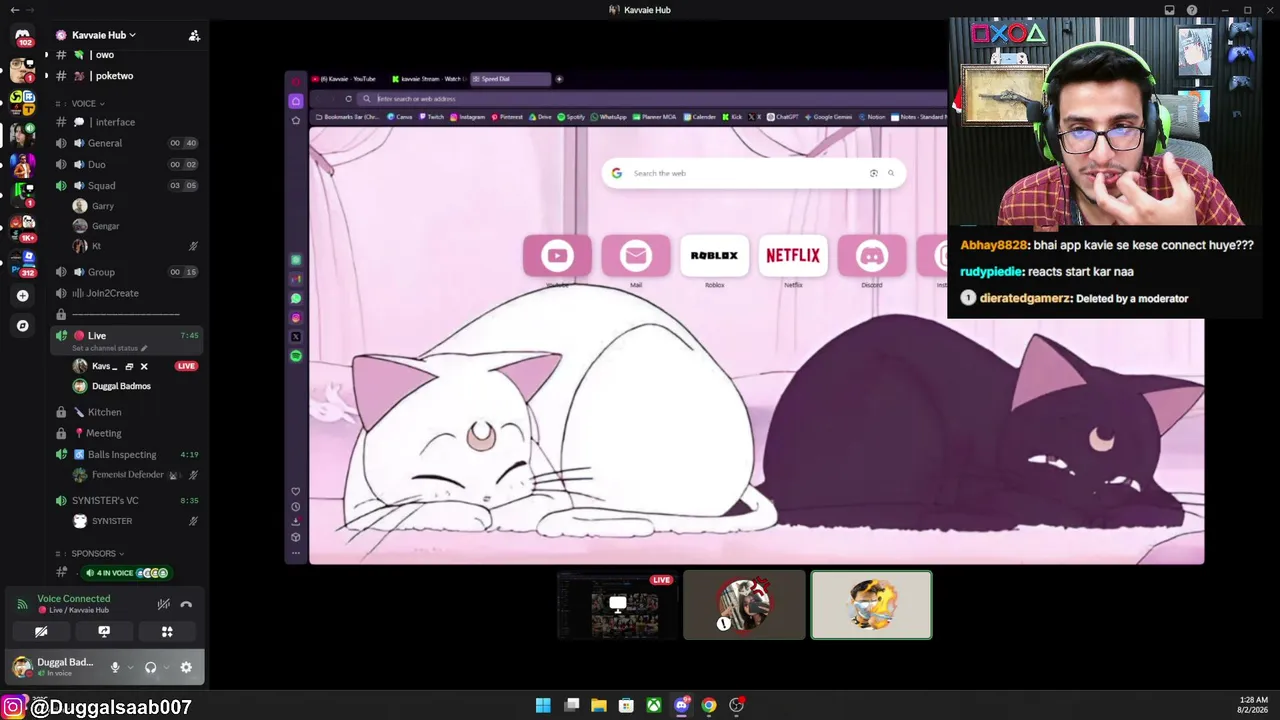Switch to the Kavvaie YouTube browser tab
1280x720 pixels.
tap(346, 79)
